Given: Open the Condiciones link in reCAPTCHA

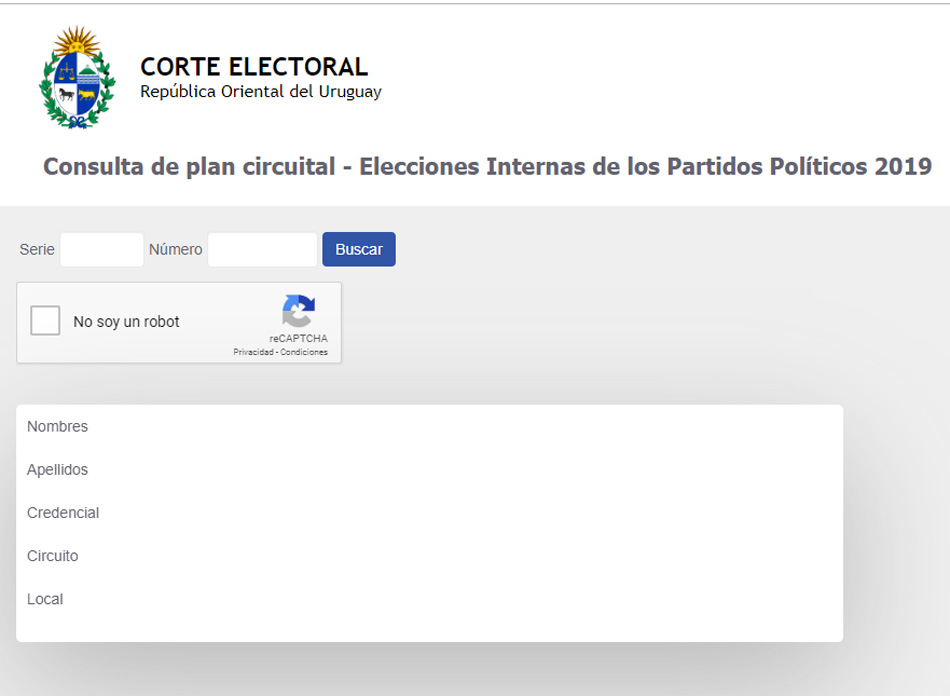Looking at the screenshot, I should (x=304, y=352).
